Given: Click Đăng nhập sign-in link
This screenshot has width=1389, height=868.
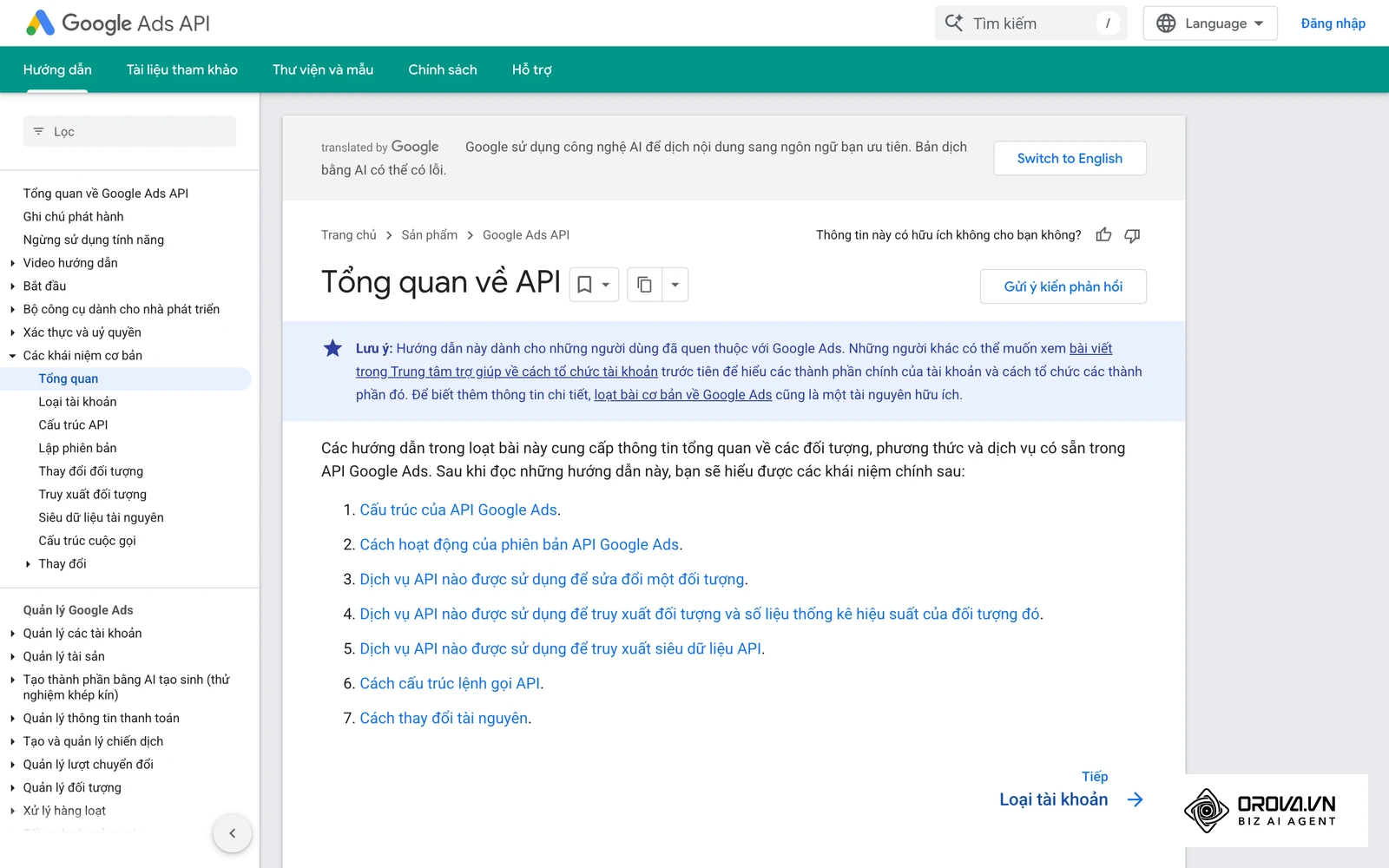Looking at the screenshot, I should (1333, 23).
